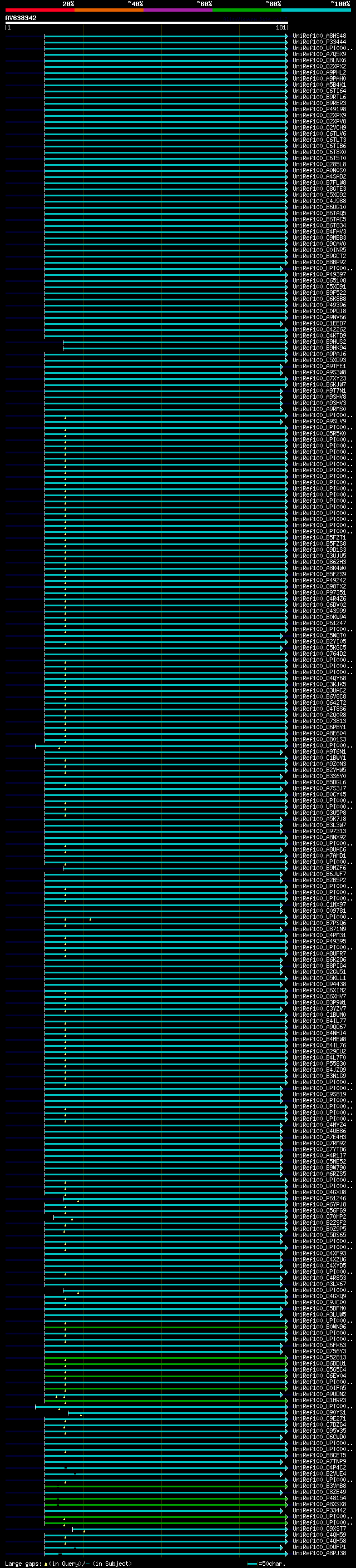
Task: Select the UniRef100_P49242 label
Action: click(x=319, y=580)
